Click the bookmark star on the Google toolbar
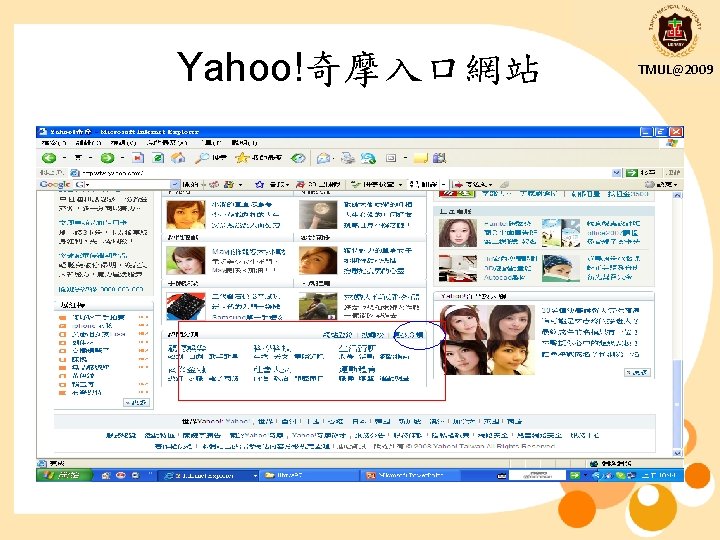 259,185
